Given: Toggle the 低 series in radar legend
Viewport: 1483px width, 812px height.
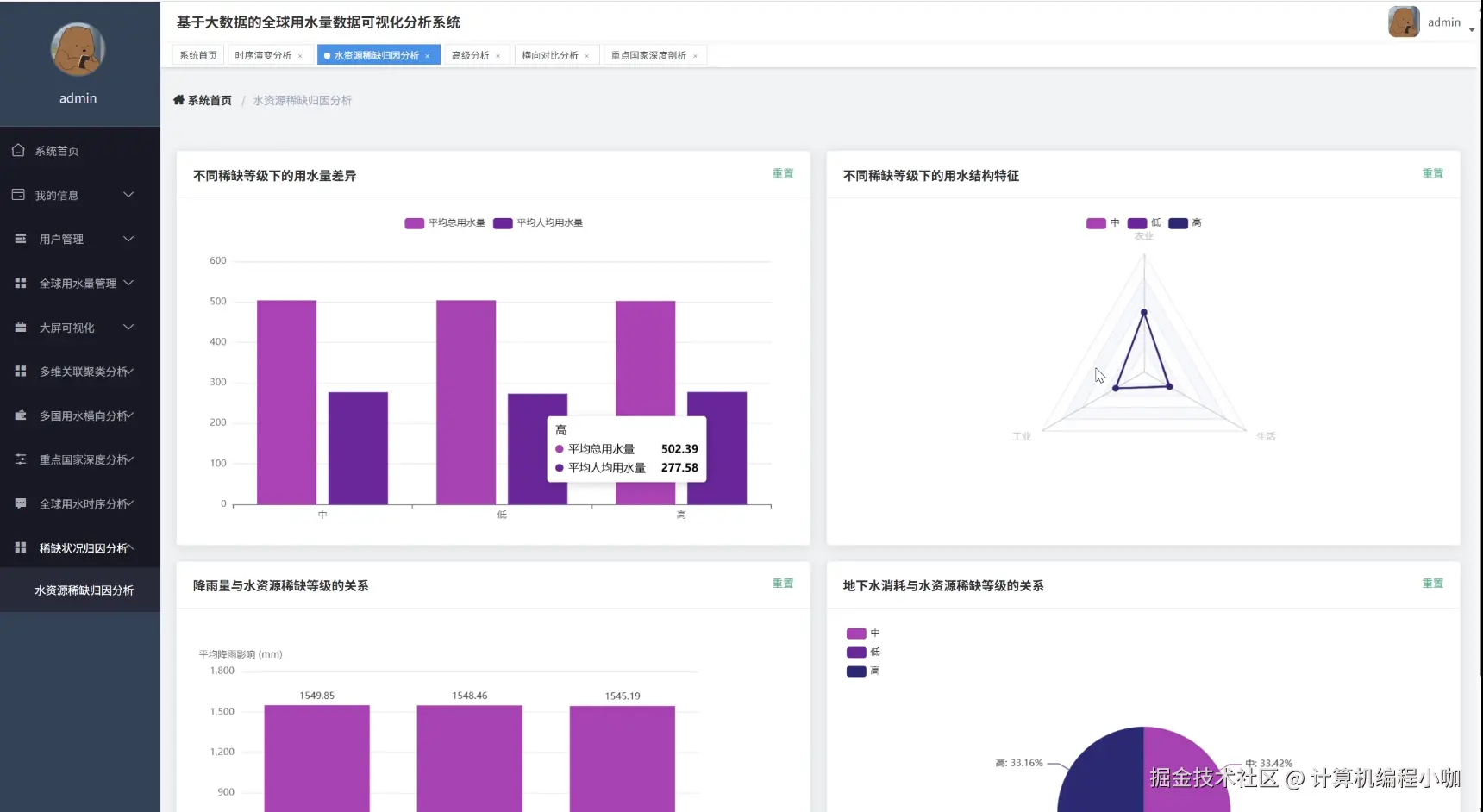Looking at the screenshot, I should (1144, 223).
